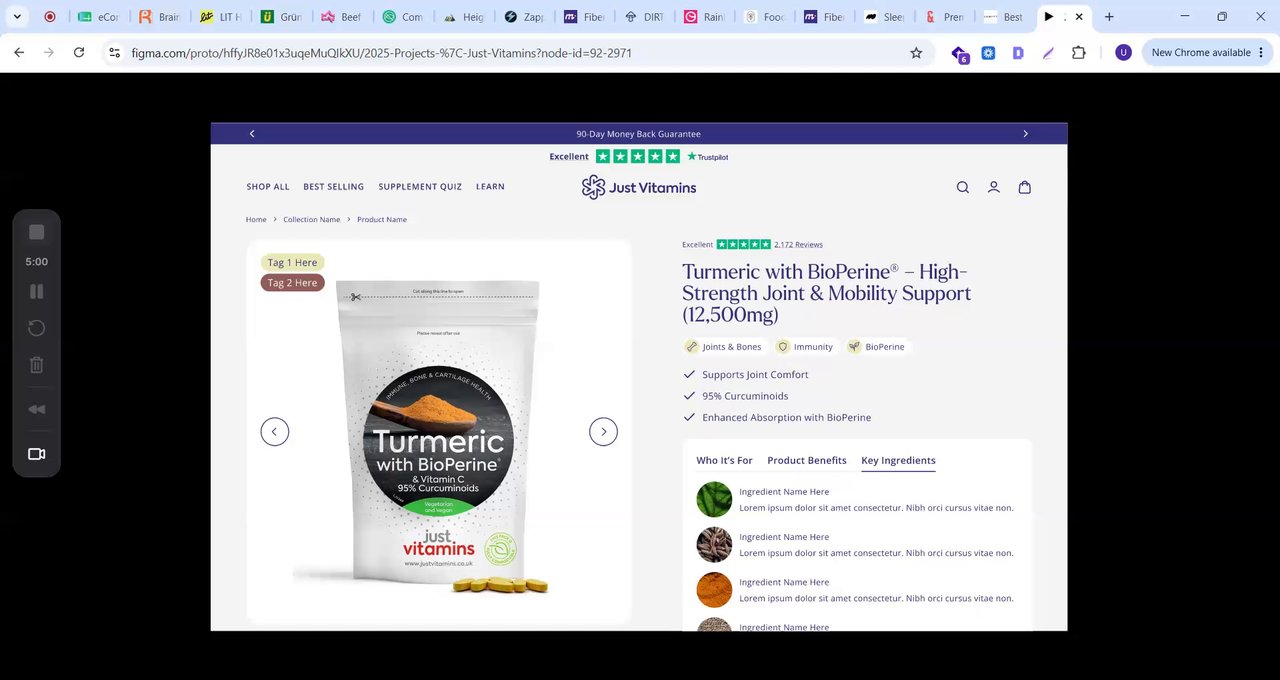Switch to the eCom browser tab
The height and width of the screenshot is (680, 1280).
pyautogui.click(x=99, y=17)
